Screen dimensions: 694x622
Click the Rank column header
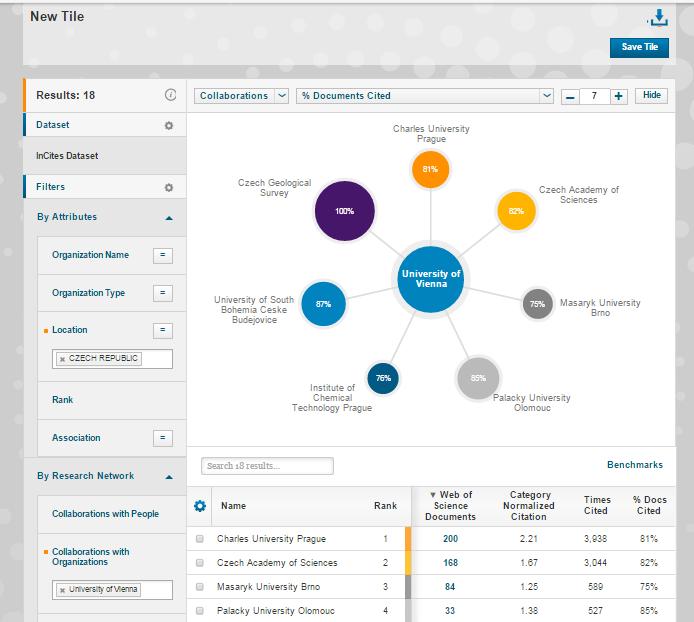[x=385, y=506]
